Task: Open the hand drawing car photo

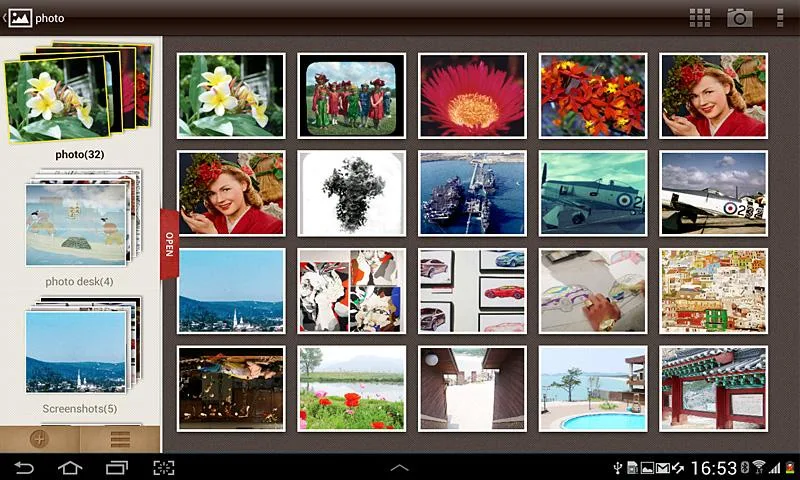Action: coord(593,291)
